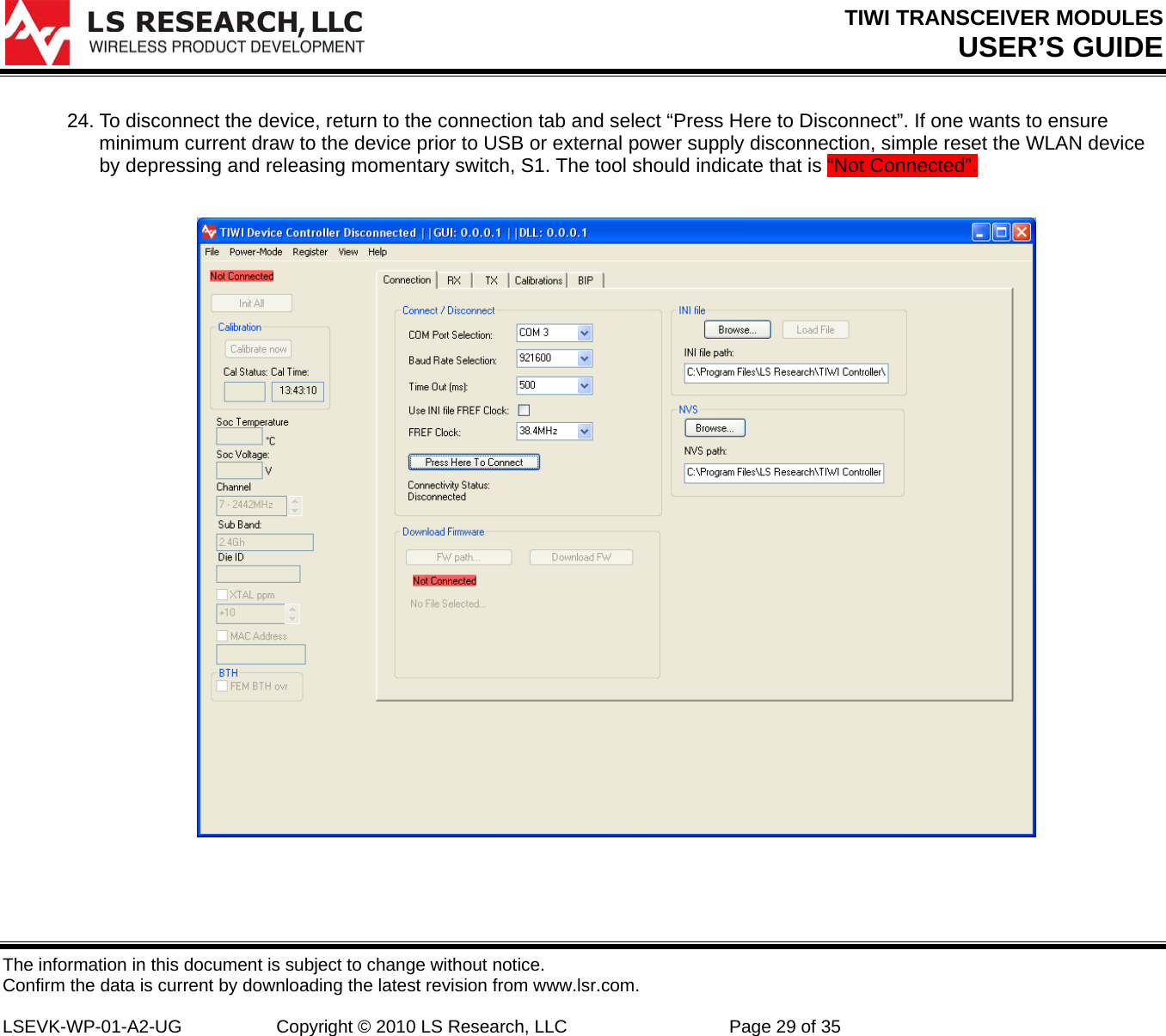Click the TIWI app icon in title bar
The image size is (1166, 1036).
click(209, 232)
